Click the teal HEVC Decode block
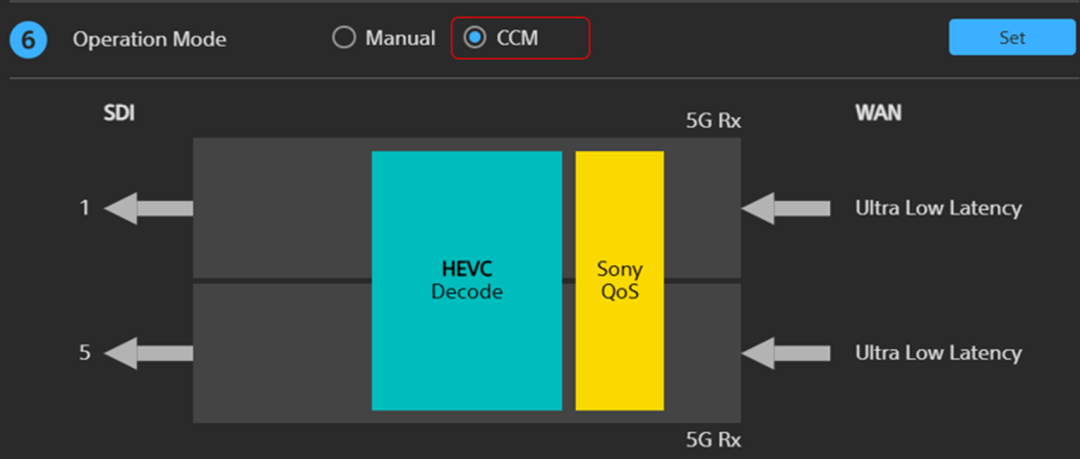The width and height of the screenshot is (1080, 459). (x=467, y=280)
